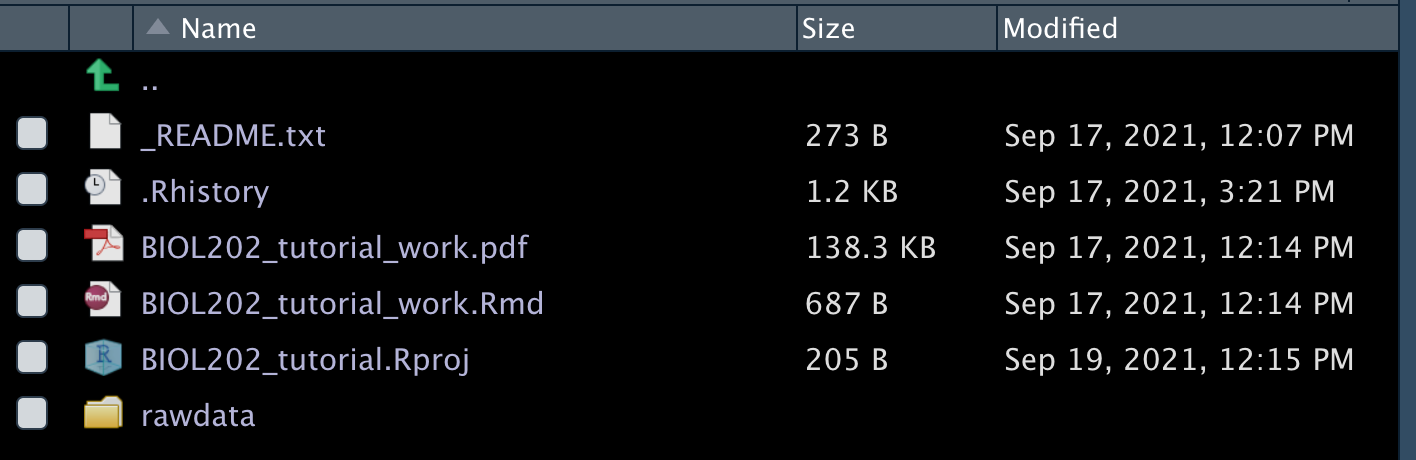Click the PDF icon for BIOL202_tutorial_work.pdf
This screenshot has height=460, width=1416.
[103, 245]
